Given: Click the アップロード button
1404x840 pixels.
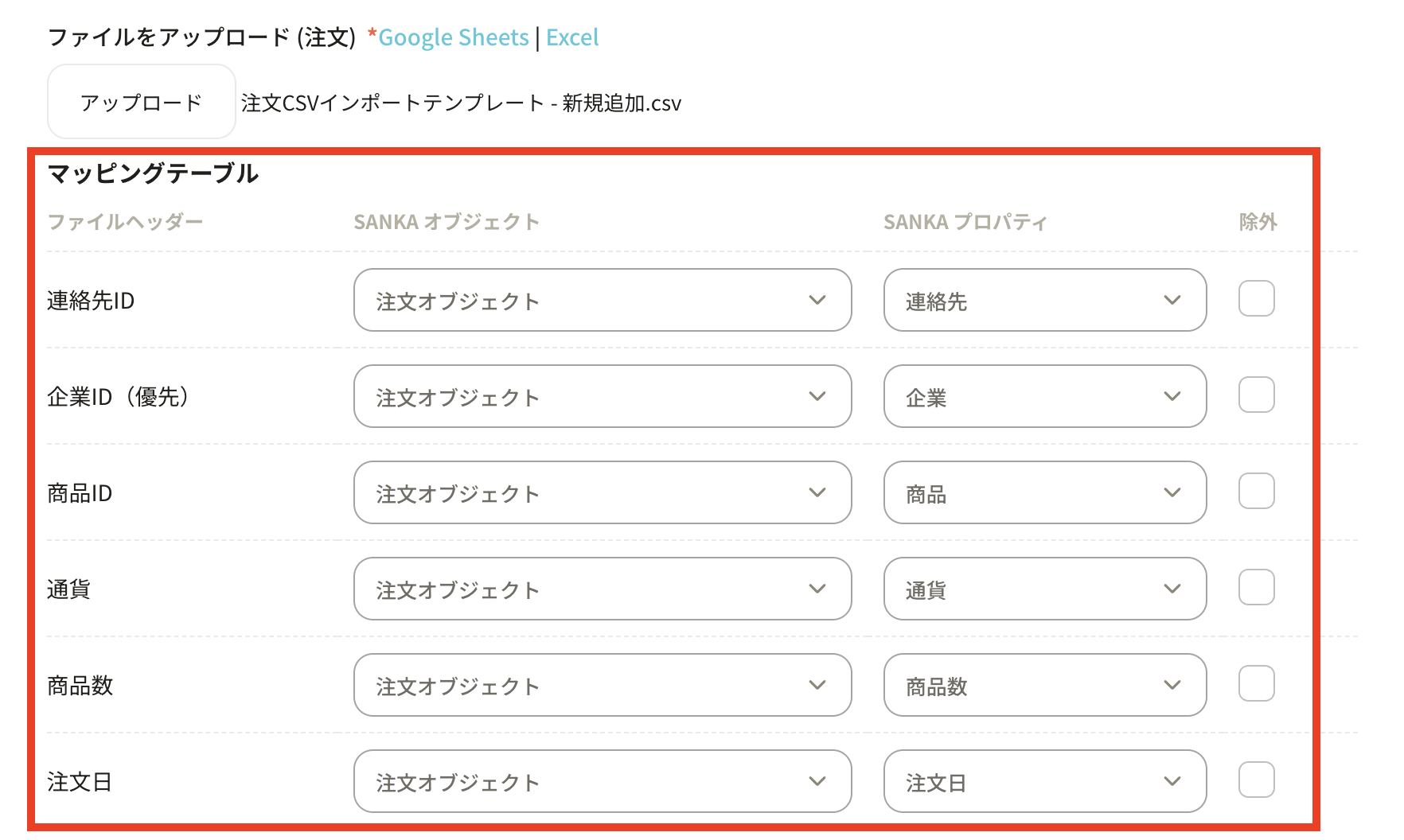Looking at the screenshot, I should point(141,102).
